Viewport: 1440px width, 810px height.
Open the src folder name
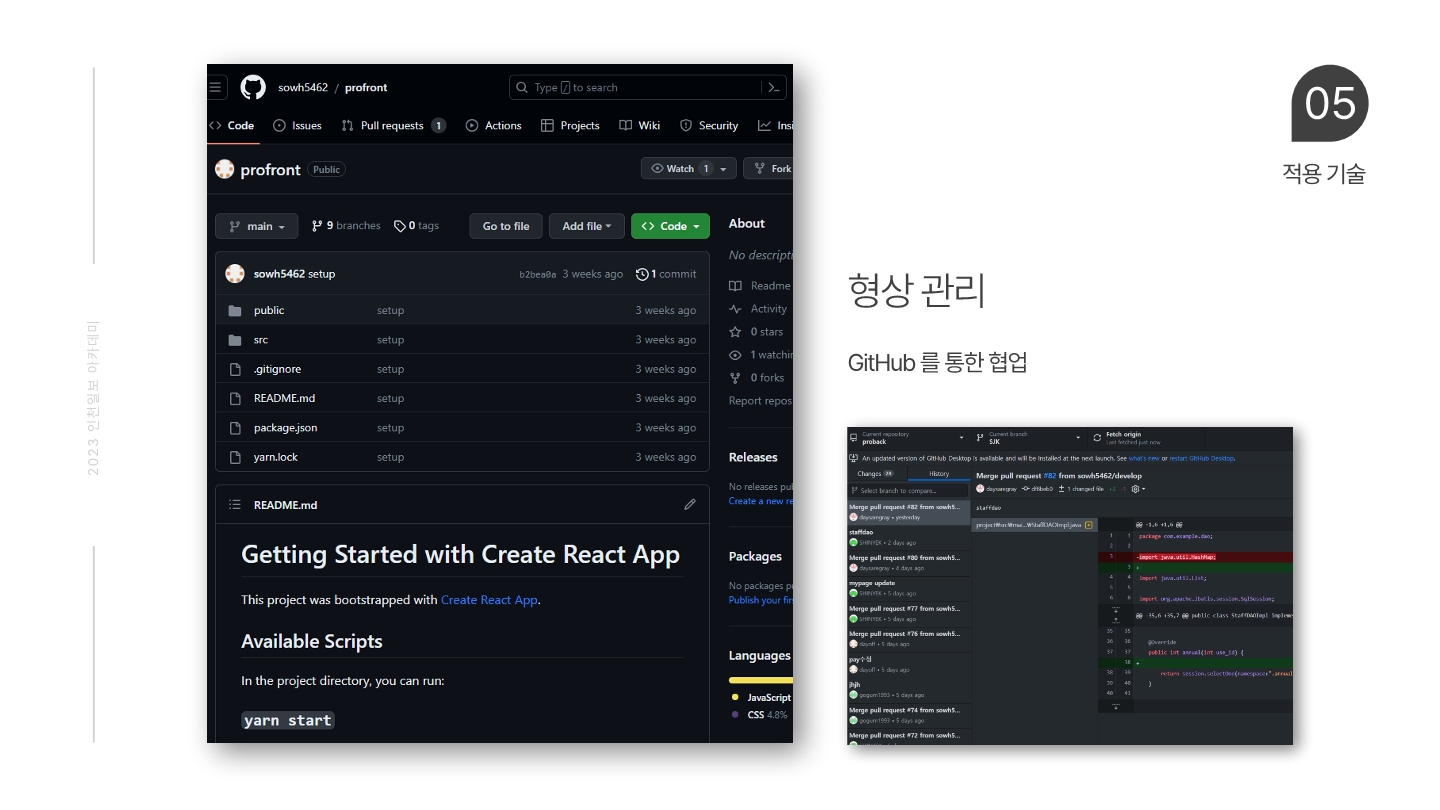(261, 340)
